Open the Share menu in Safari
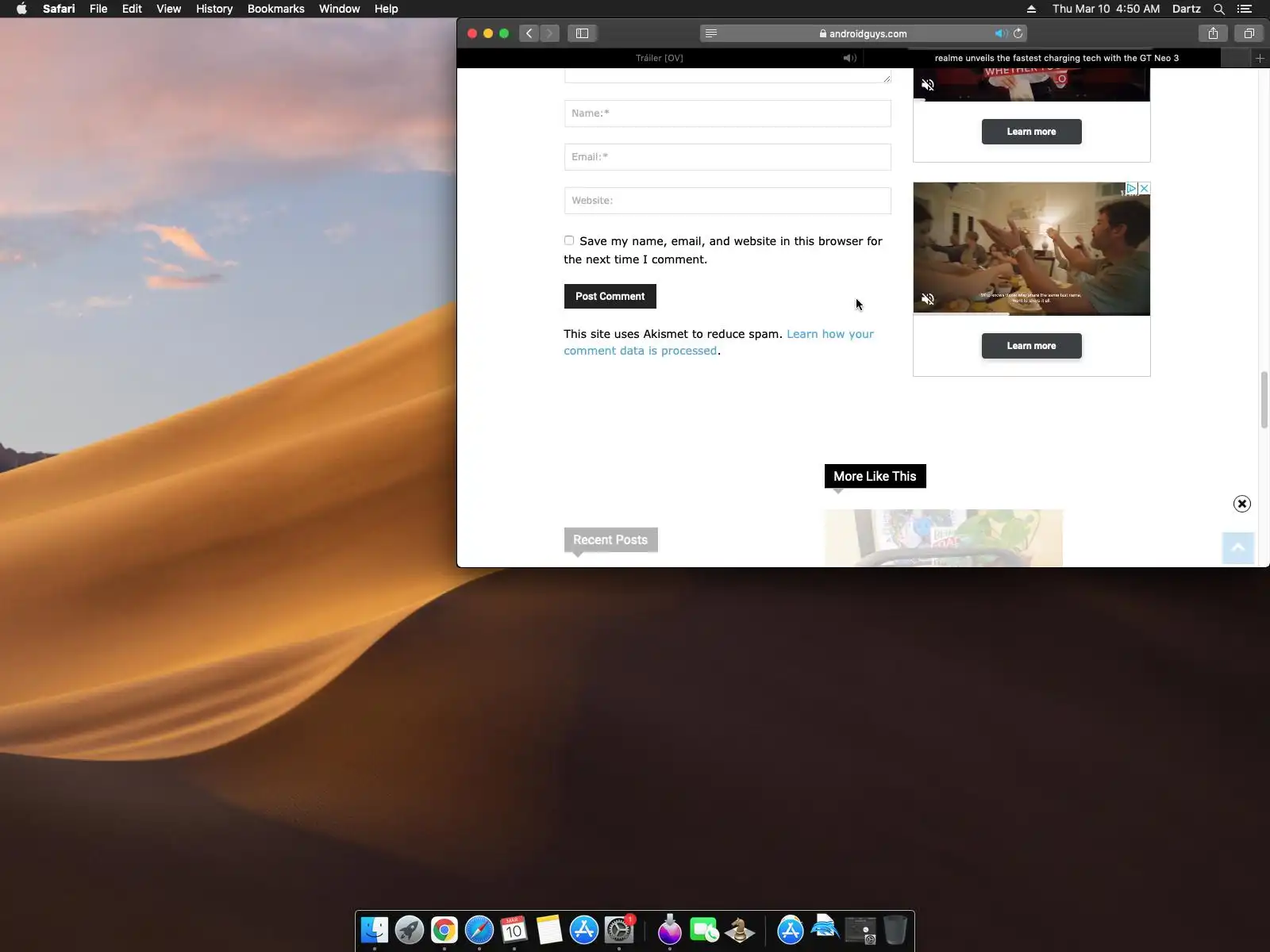Viewport: 1270px width, 952px height. click(1213, 33)
